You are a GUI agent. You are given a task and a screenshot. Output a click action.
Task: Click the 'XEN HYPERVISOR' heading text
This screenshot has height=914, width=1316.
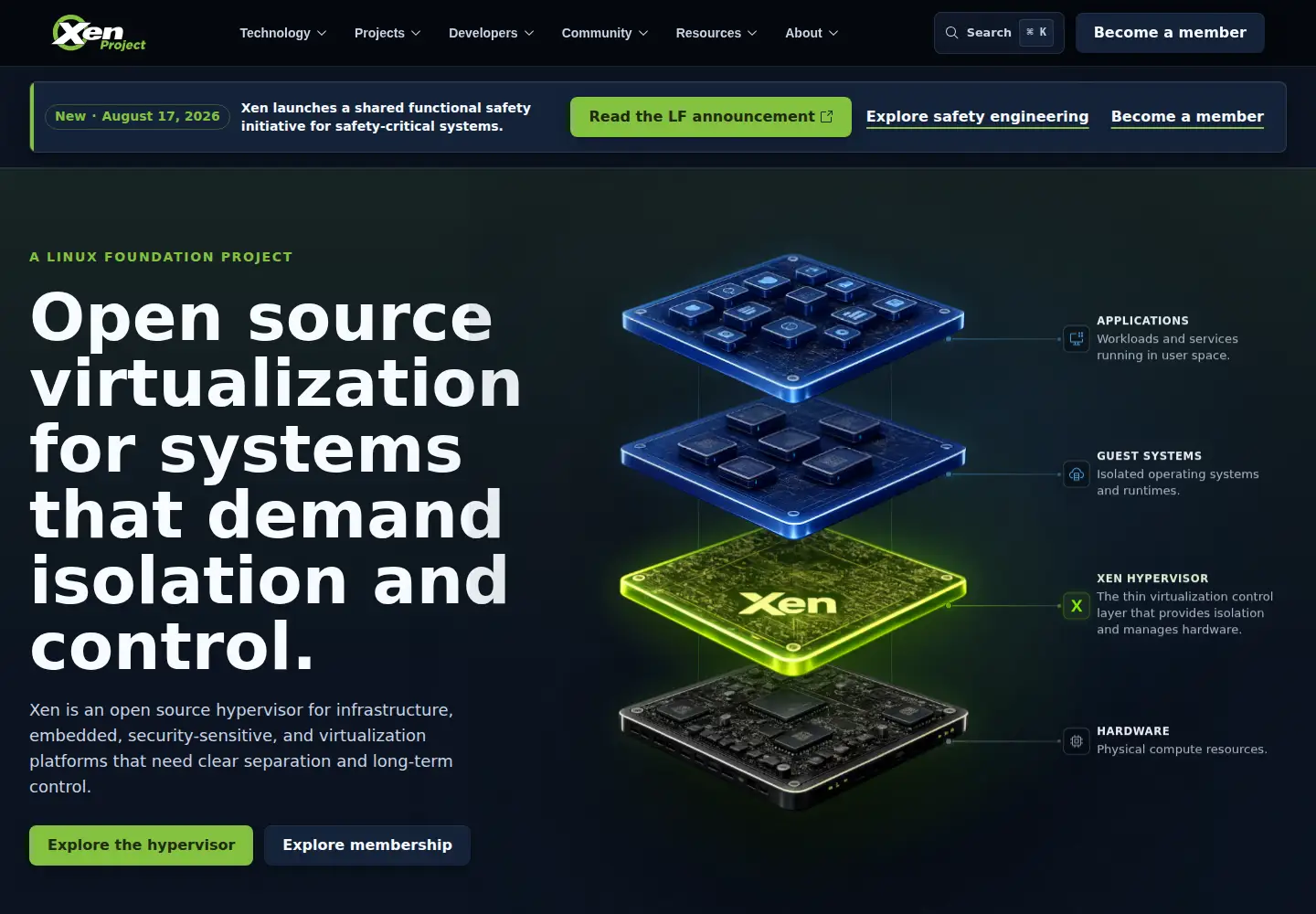pyautogui.click(x=1152, y=579)
